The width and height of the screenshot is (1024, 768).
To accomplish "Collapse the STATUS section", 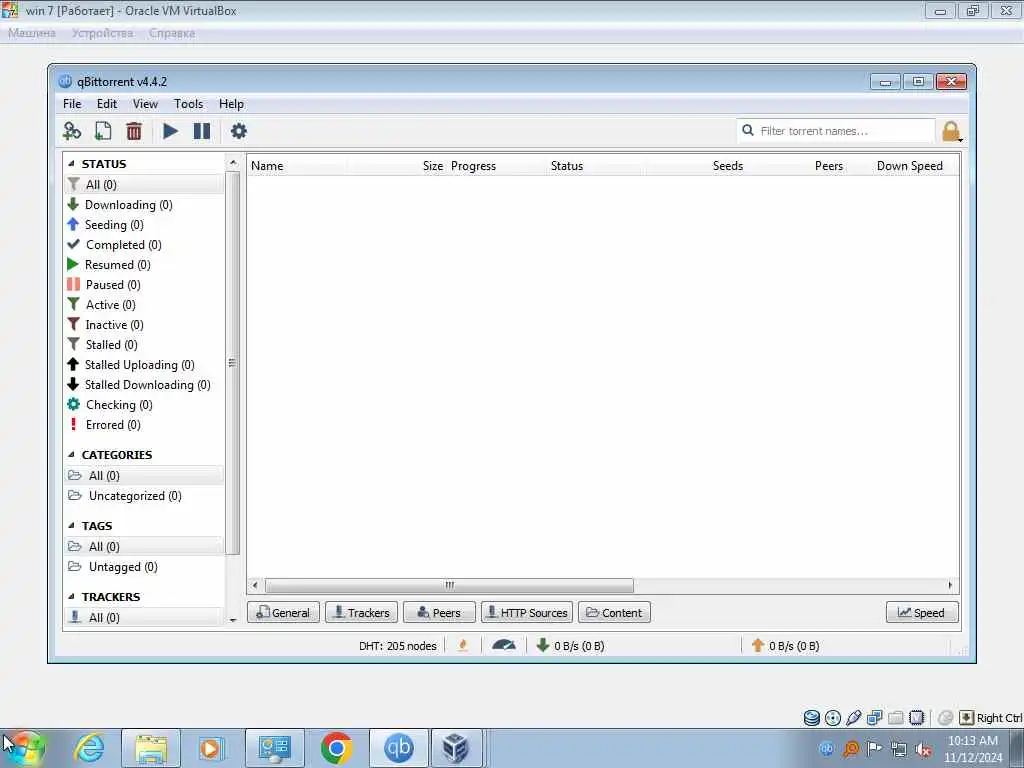I will click(x=71, y=164).
